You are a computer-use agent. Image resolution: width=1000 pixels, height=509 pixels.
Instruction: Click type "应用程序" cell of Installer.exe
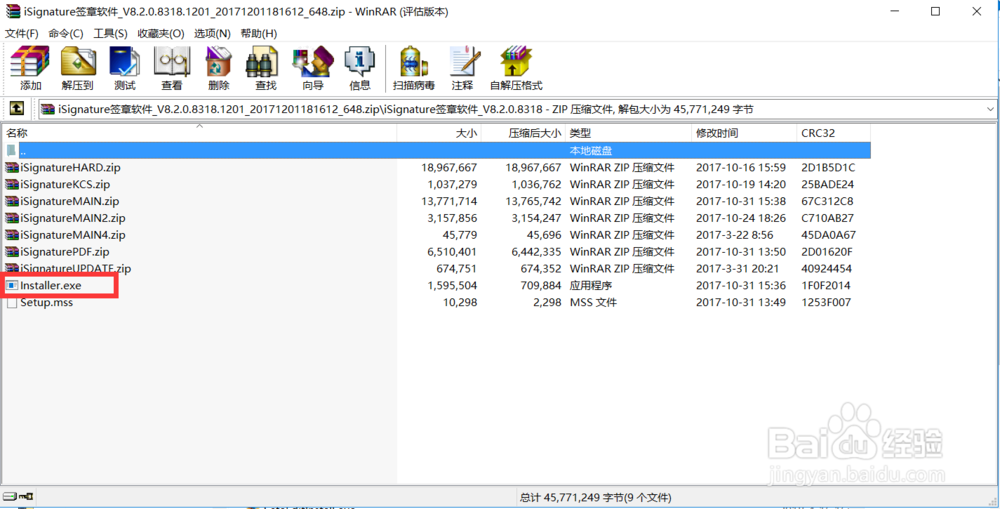[591, 286]
